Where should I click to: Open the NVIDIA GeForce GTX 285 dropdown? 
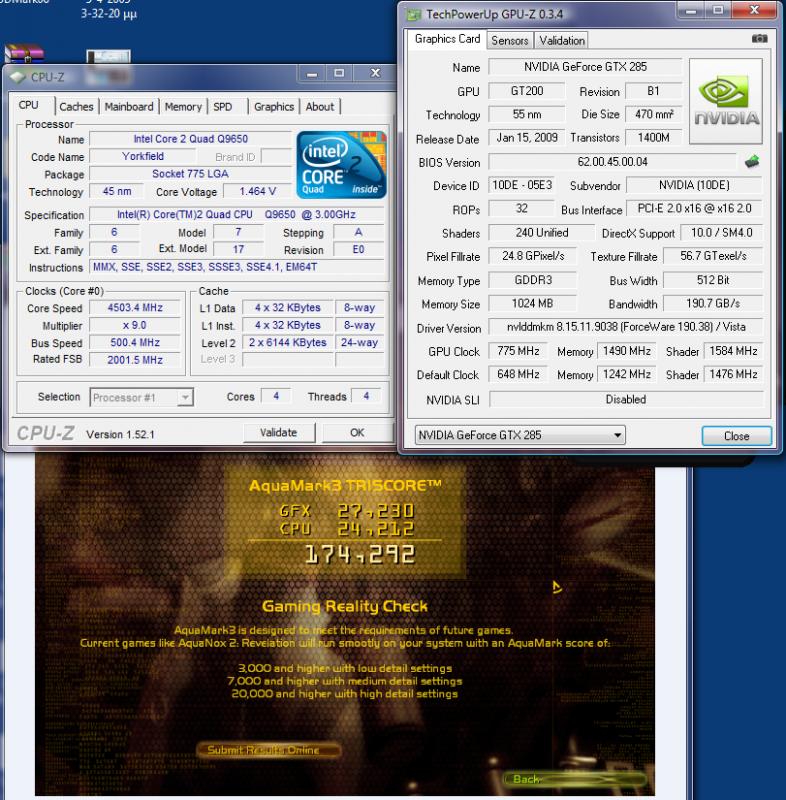coord(520,435)
